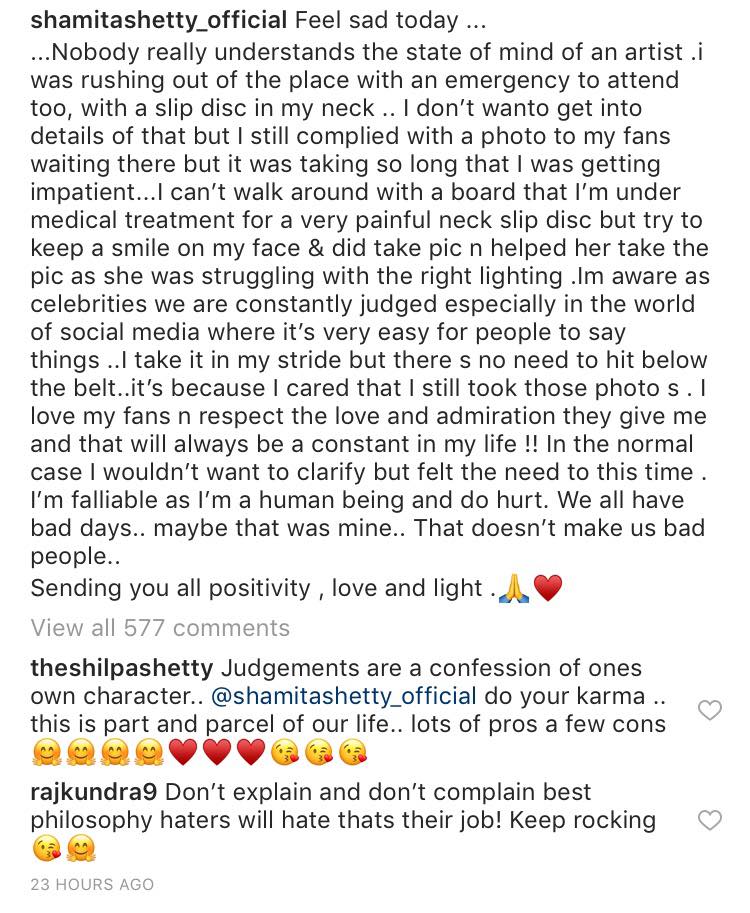Tap first hugging emoji in theshilpashetty's comment
Screen dimensions: 750x913
45,752
